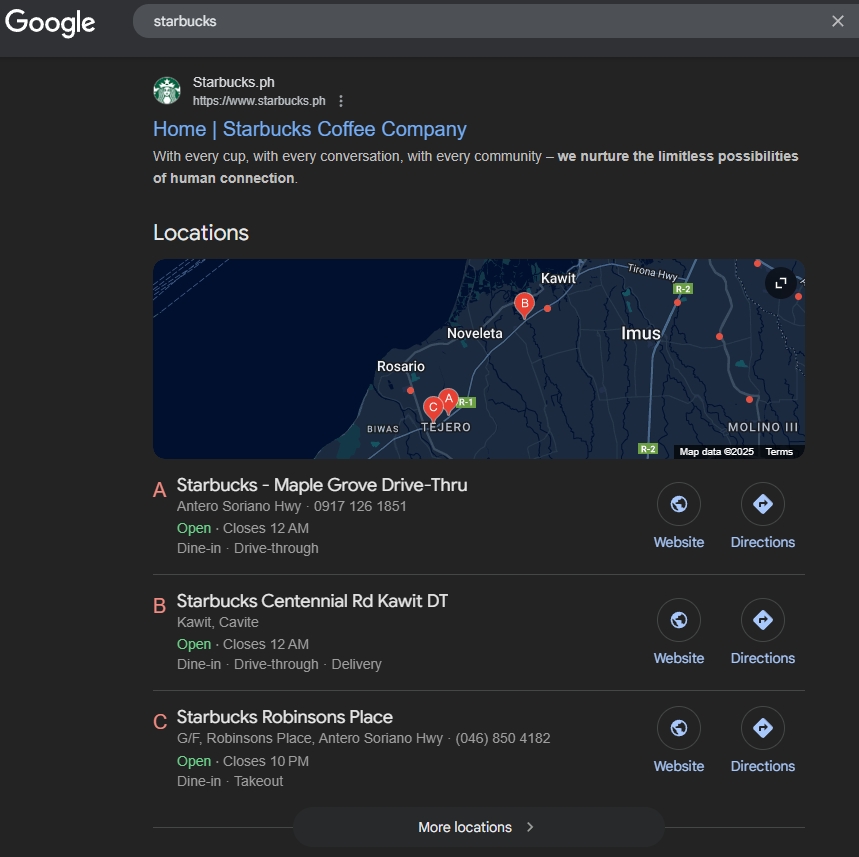859x857 pixels.
Task: Click the Starbucks.ph site favicon
Action: (167, 91)
